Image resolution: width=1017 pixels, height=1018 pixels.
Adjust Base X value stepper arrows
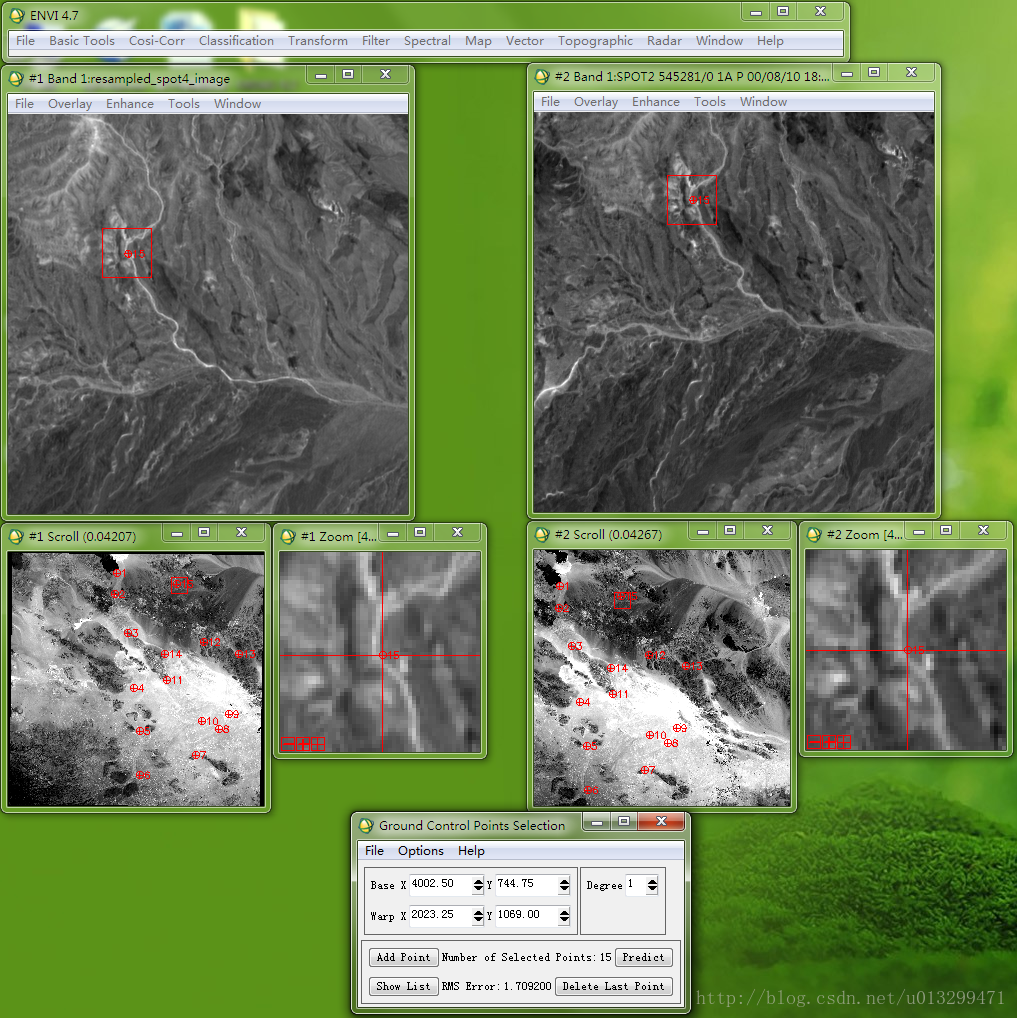click(478, 884)
